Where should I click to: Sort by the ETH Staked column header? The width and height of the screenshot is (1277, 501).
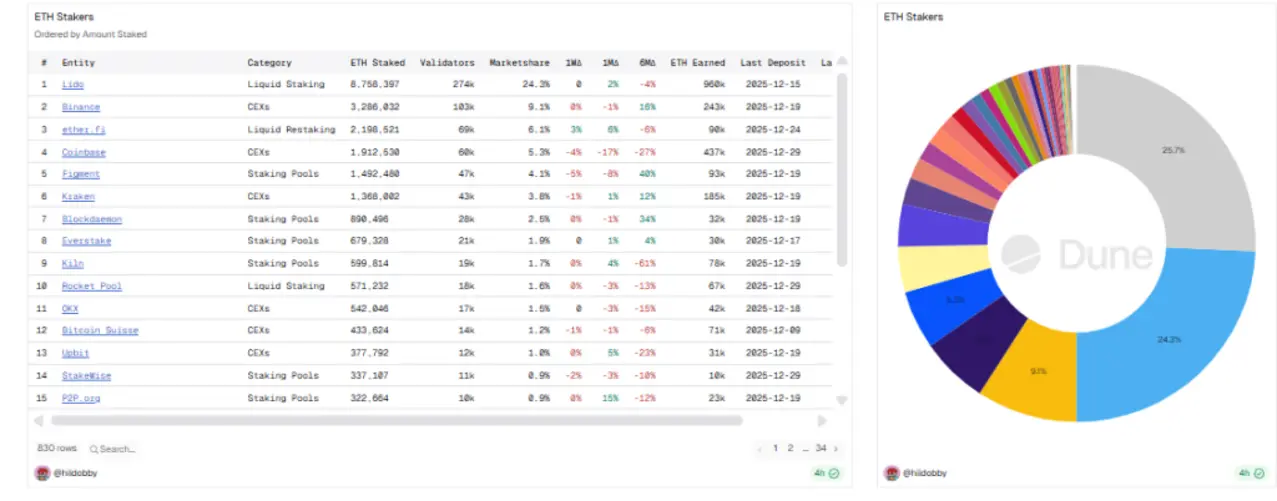[x=377, y=62]
